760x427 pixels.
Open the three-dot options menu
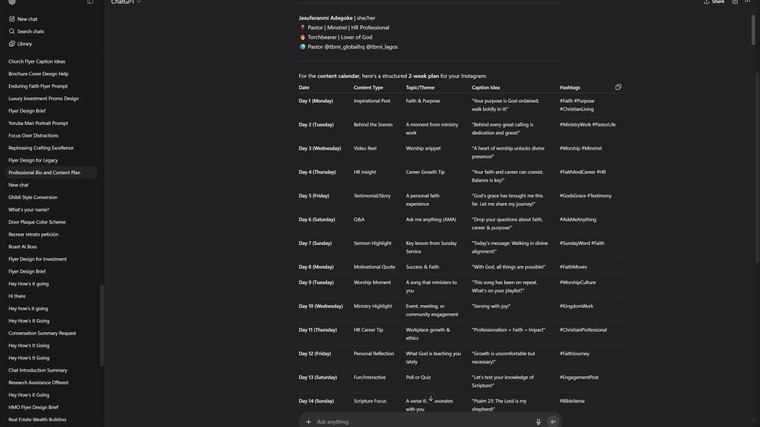tap(747, 3)
